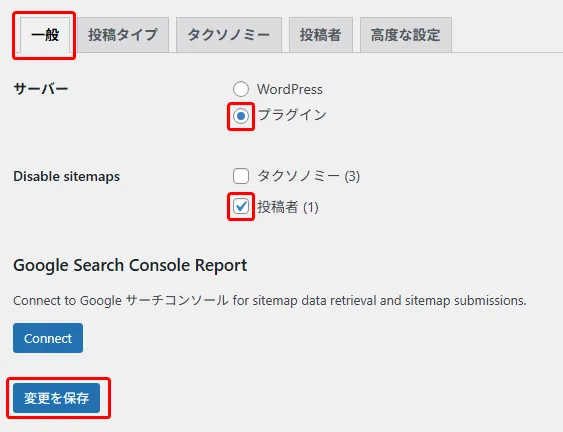
Task: Open the タクソノミー tab
Action: pos(229,35)
